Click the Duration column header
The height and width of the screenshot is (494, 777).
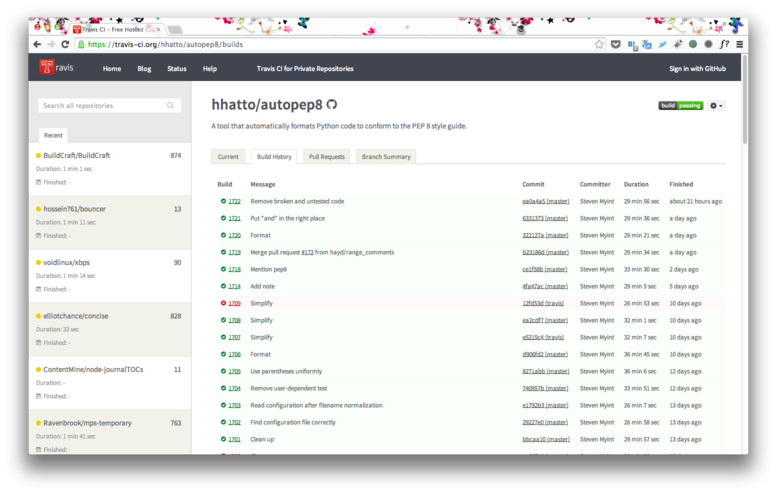coord(636,184)
